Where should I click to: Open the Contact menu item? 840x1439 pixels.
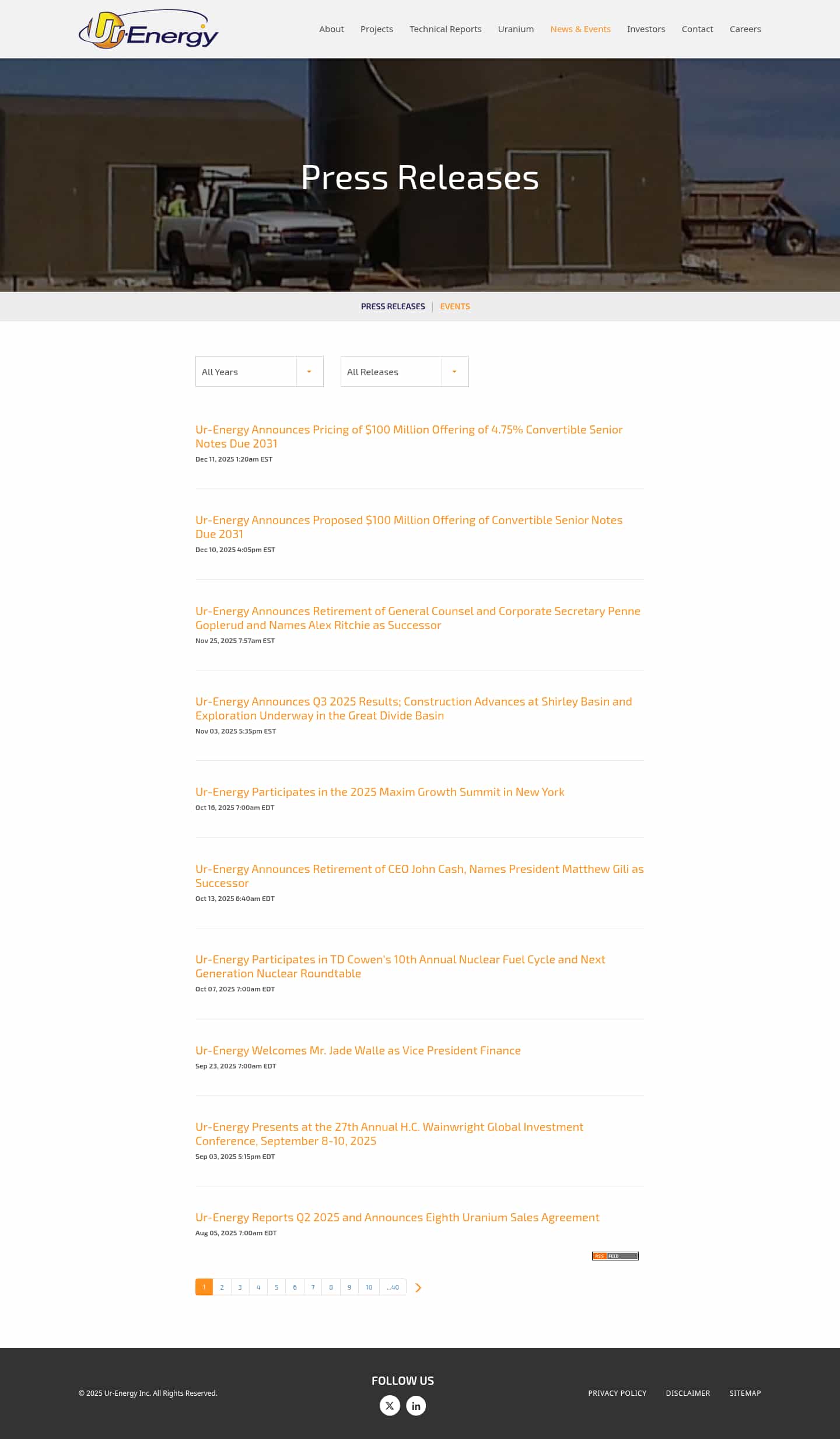coord(698,29)
